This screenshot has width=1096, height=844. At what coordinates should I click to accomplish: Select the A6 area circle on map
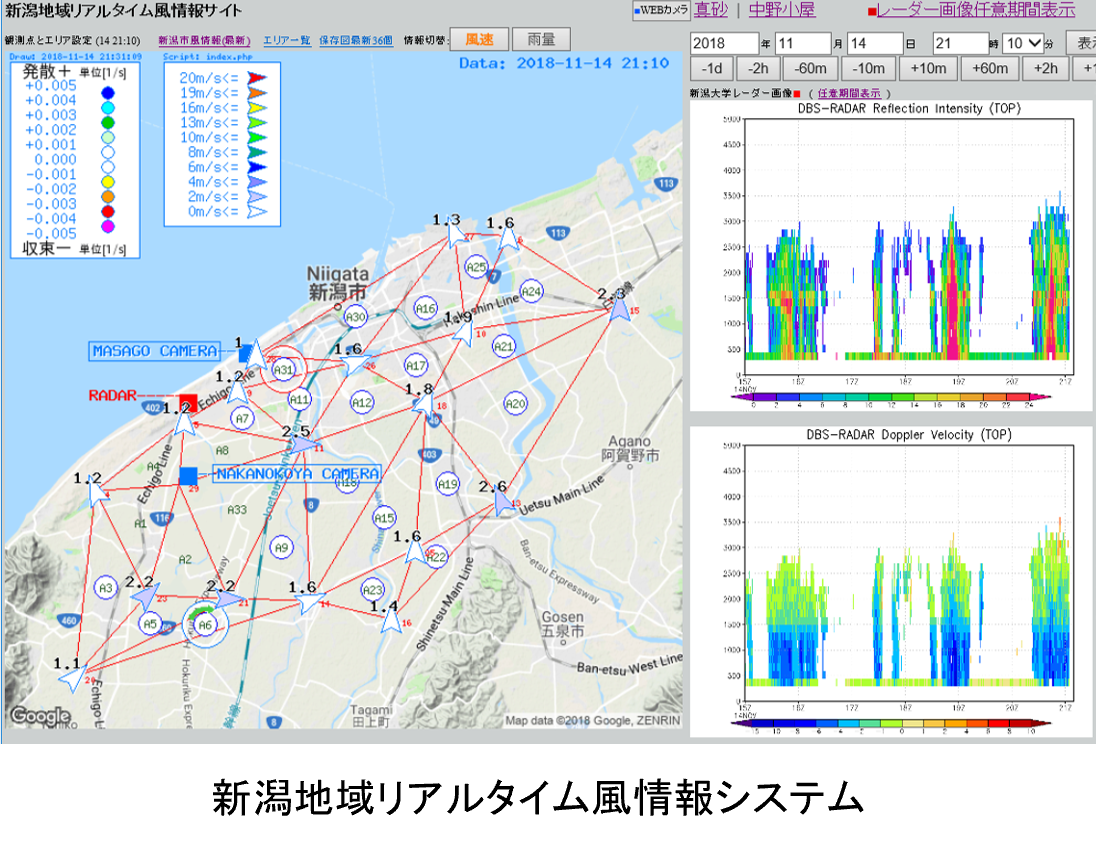coord(205,625)
